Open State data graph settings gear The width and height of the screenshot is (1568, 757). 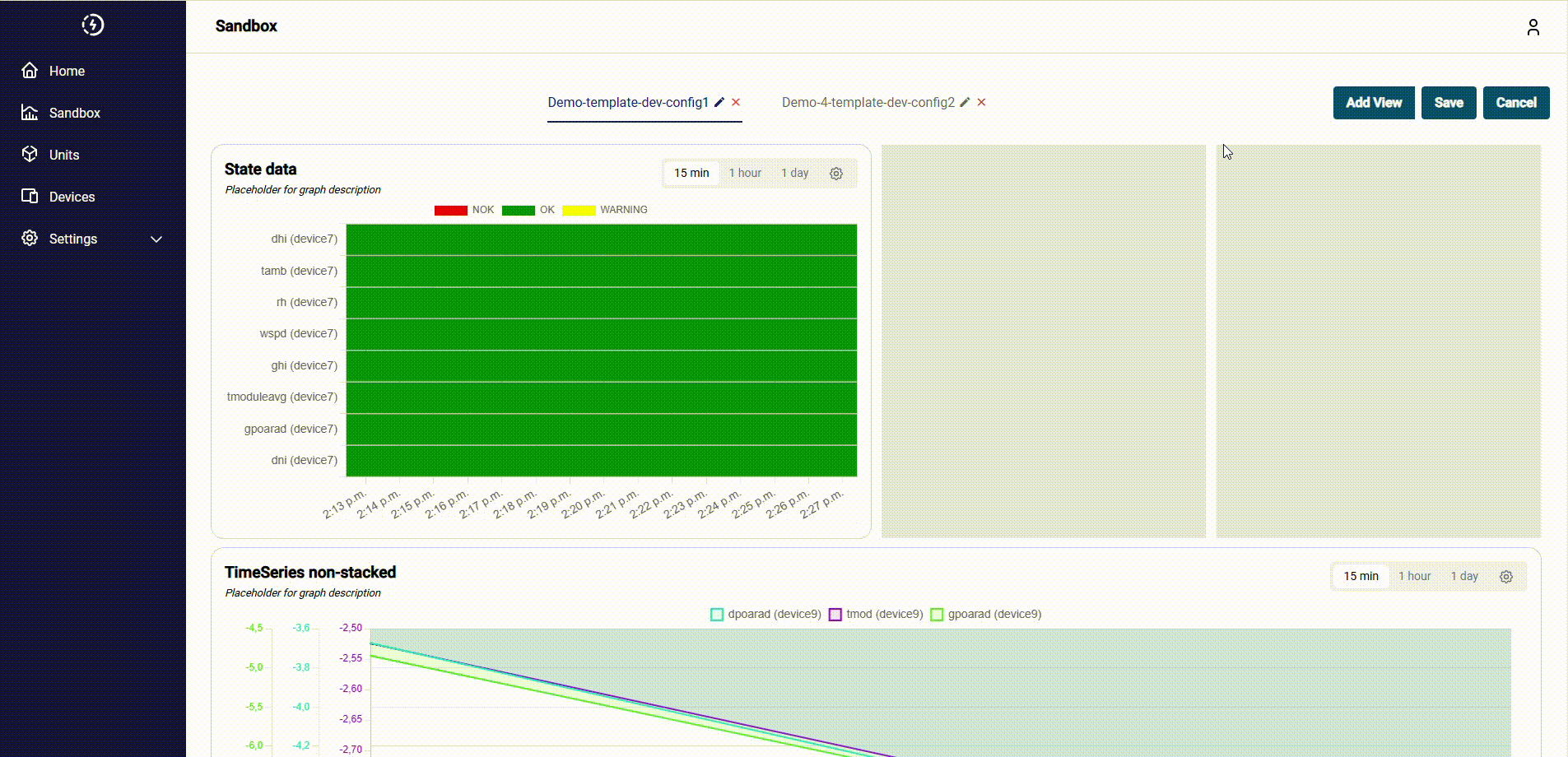tap(836, 174)
